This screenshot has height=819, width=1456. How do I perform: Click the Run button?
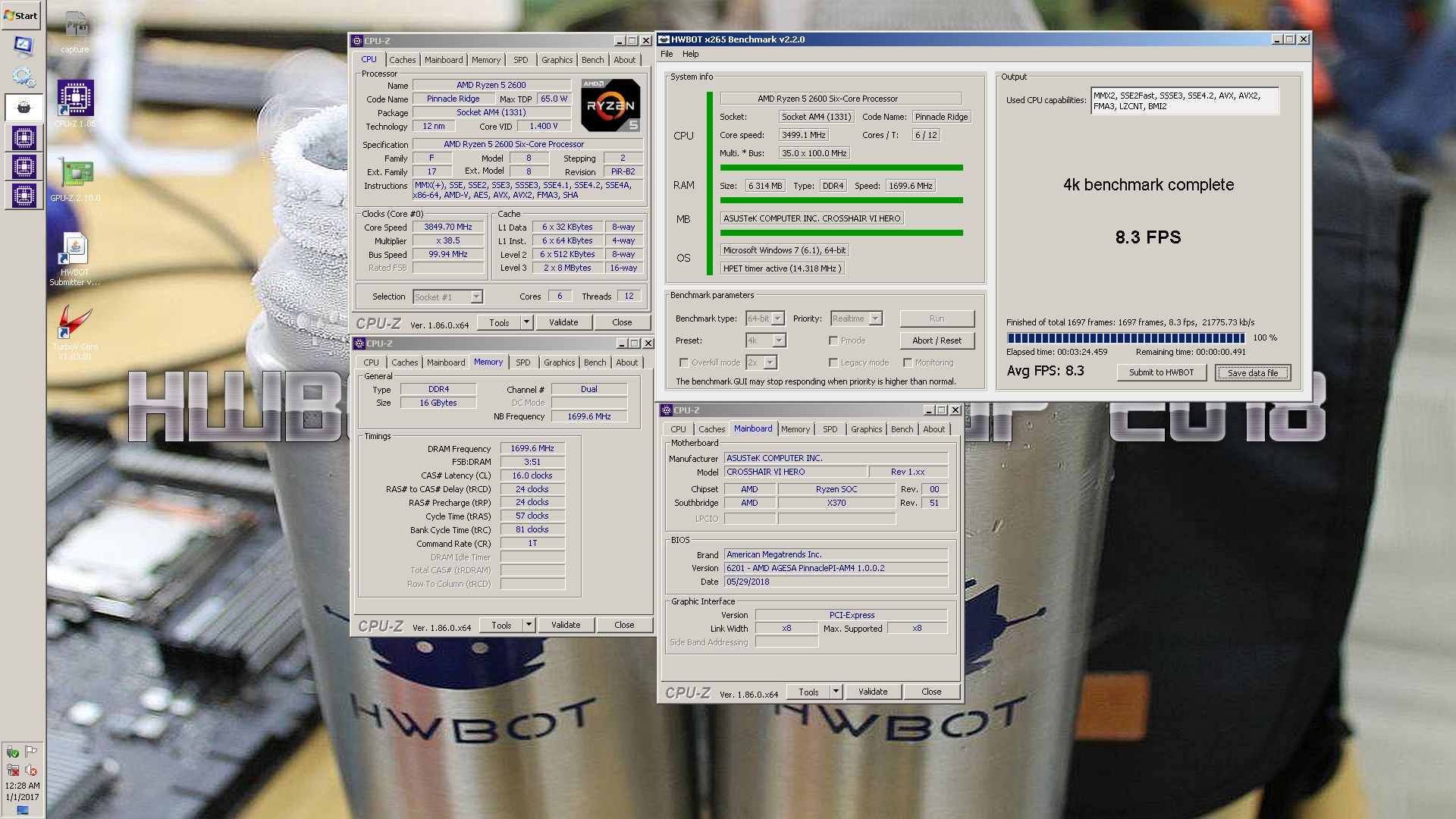tap(937, 318)
